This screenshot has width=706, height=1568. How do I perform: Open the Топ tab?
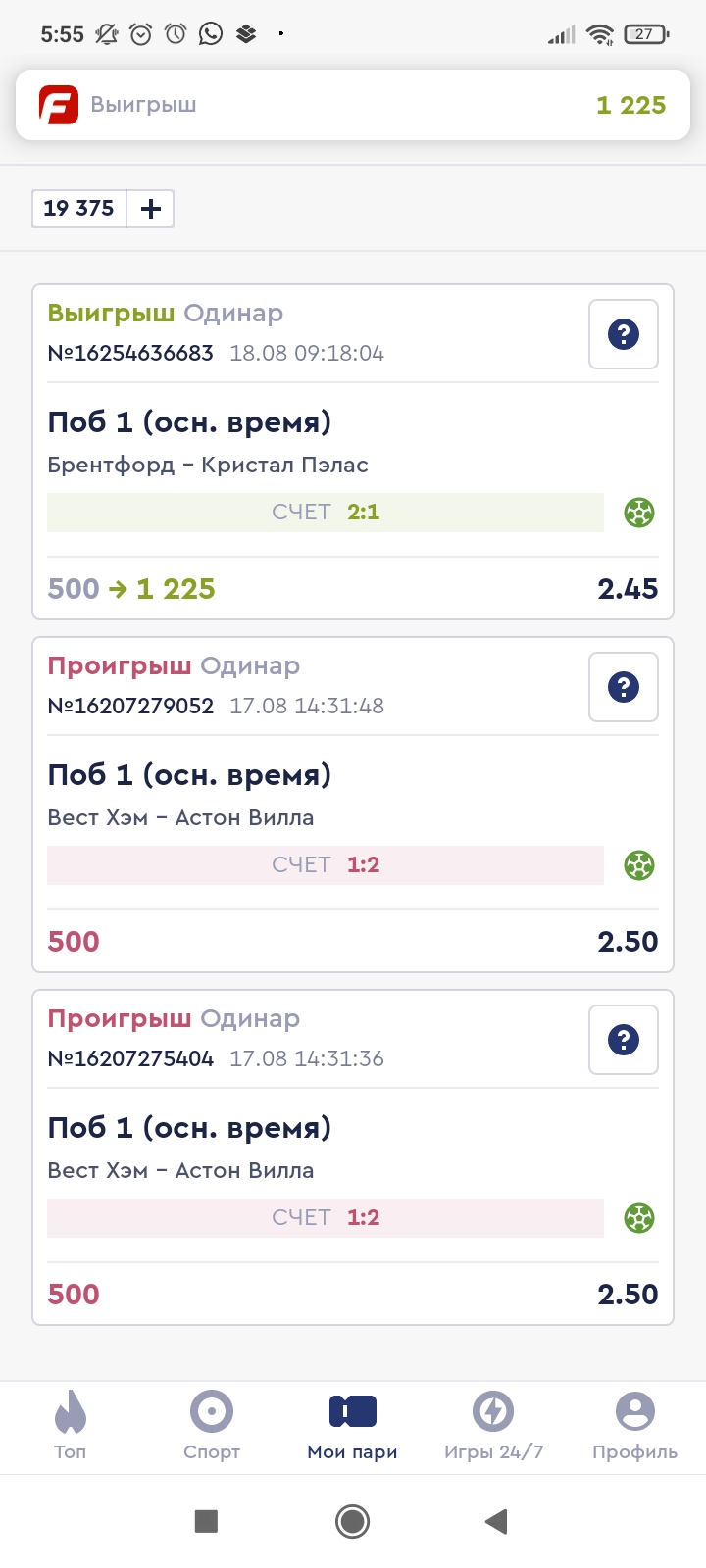(x=71, y=1426)
